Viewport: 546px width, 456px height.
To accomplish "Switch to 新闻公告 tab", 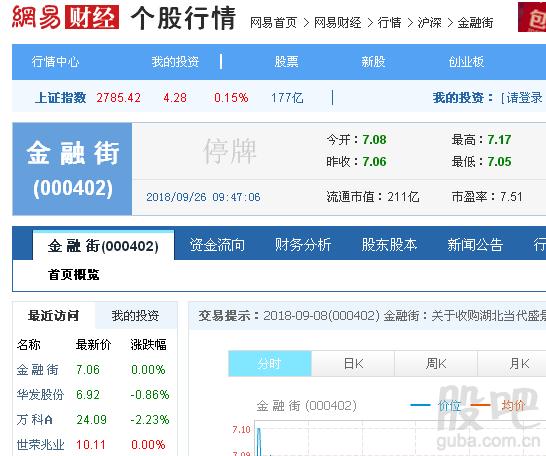I will (x=475, y=245).
